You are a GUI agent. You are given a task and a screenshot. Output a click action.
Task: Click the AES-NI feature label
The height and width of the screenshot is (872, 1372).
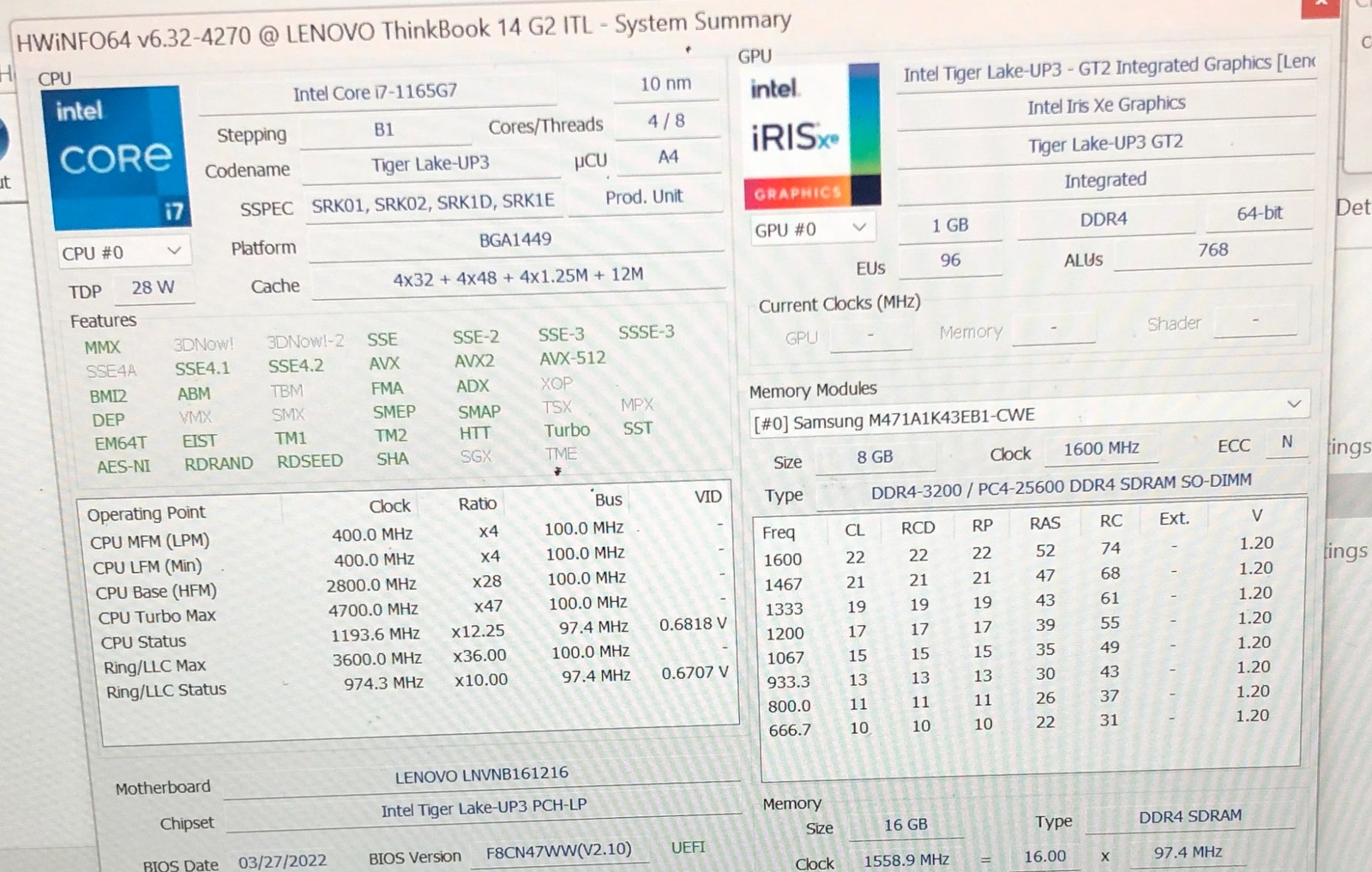click(x=123, y=466)
